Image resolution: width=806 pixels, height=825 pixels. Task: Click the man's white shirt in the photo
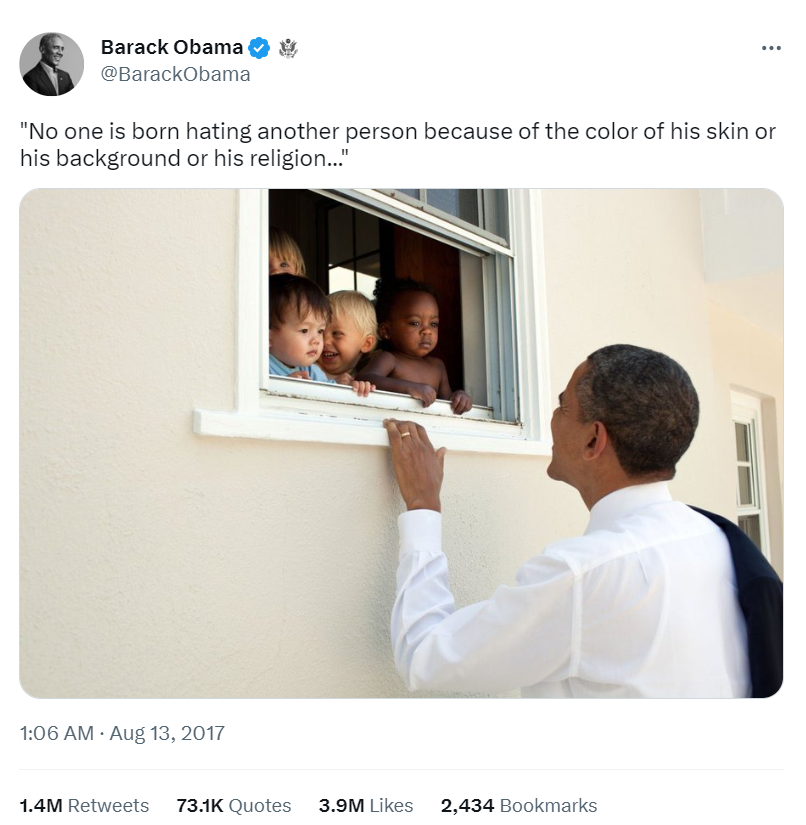560,600
